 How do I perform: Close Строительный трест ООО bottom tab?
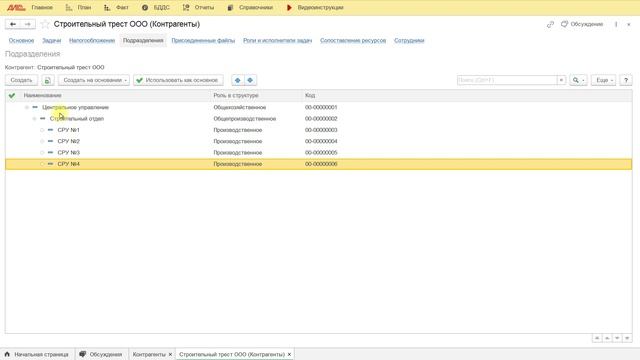pyautogui.click(x=289, y=354)
